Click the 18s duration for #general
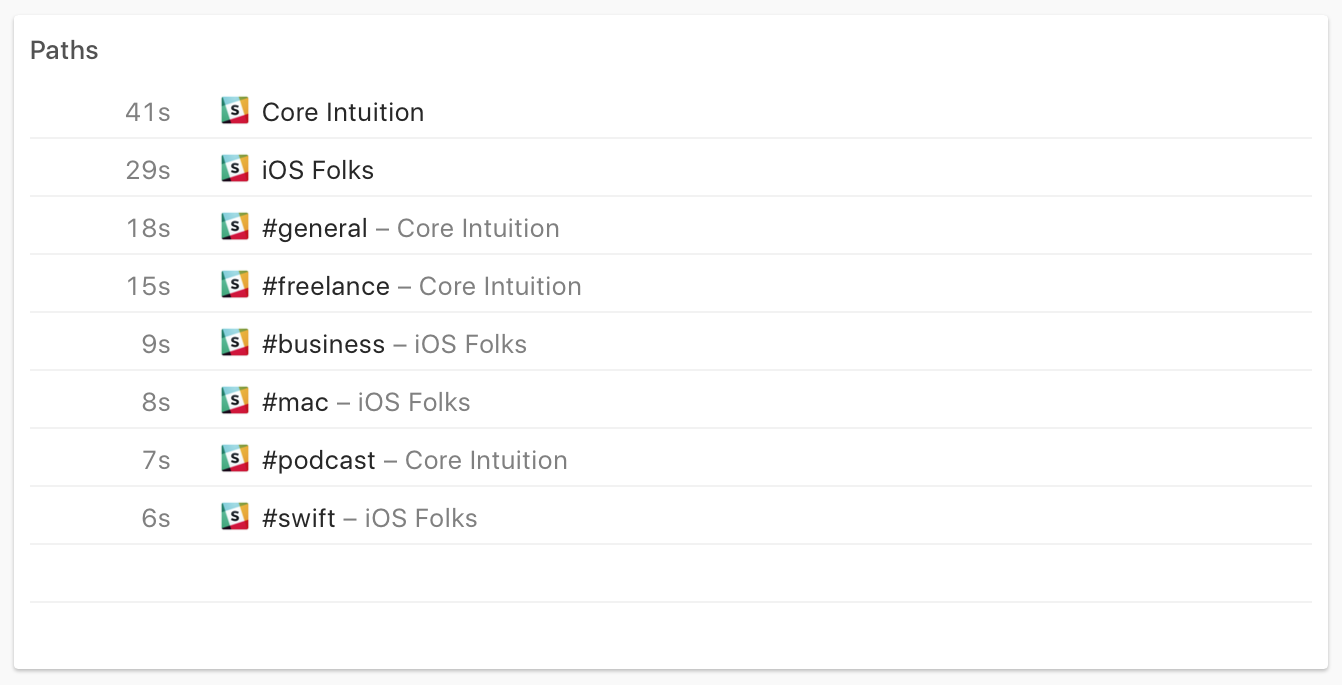This screenshot has width=1342, height=685. (148, 228)
